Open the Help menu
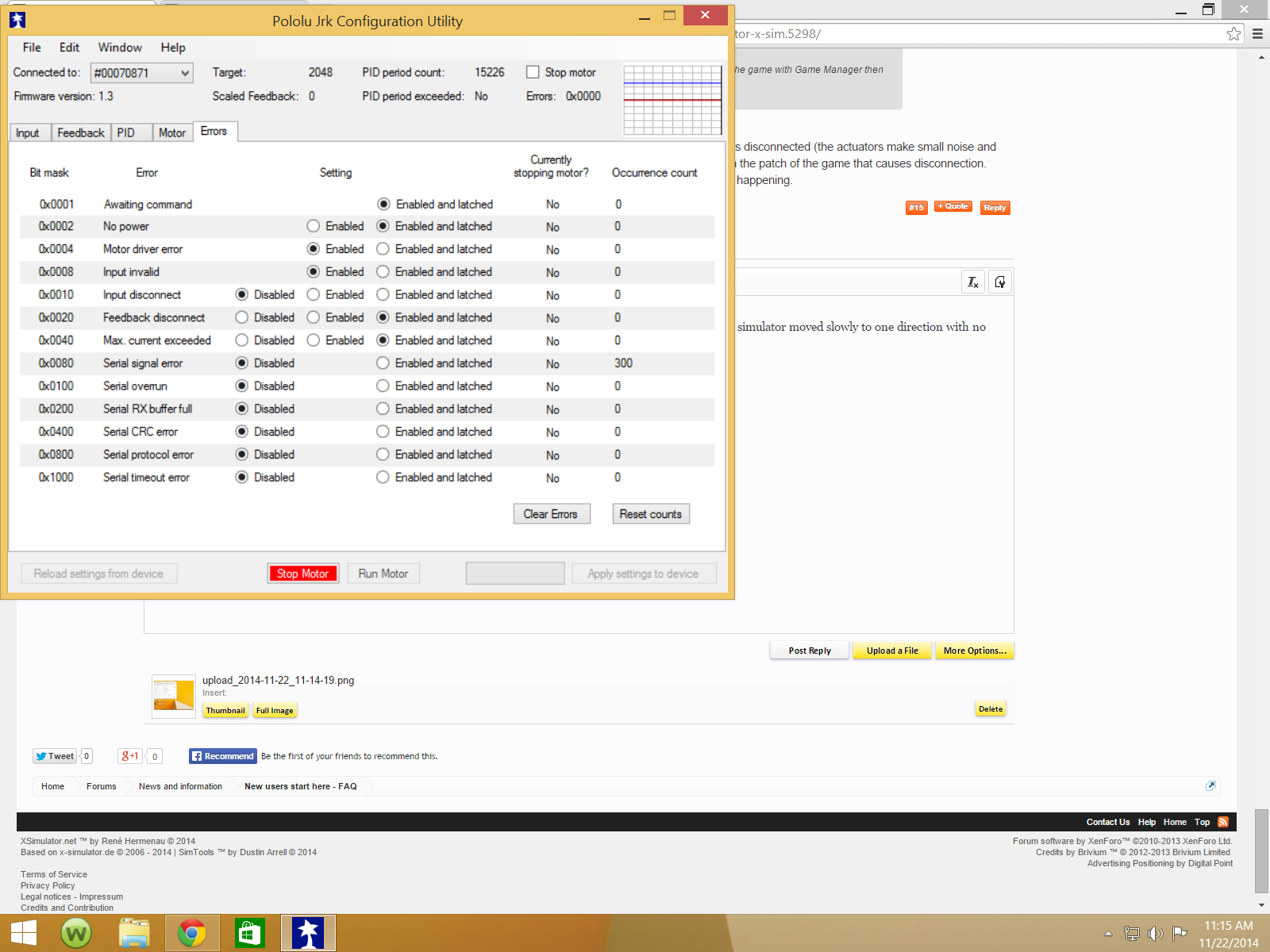The height and width of the screenshot is (952, 1270). point(173,48)
